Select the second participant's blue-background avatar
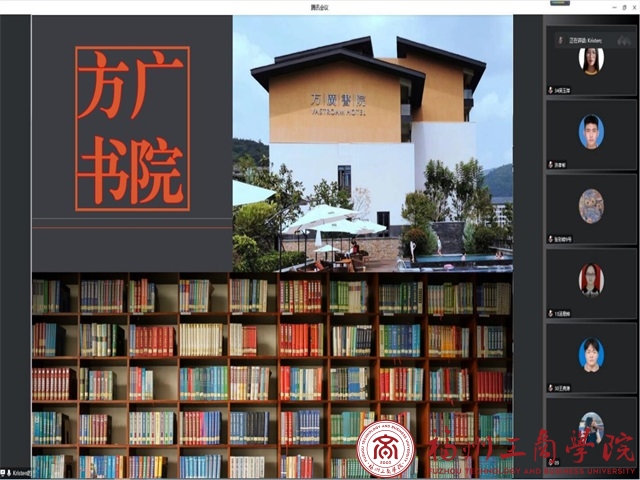The width and height of the screenshot is (640, 480). [x=591, y=132]
